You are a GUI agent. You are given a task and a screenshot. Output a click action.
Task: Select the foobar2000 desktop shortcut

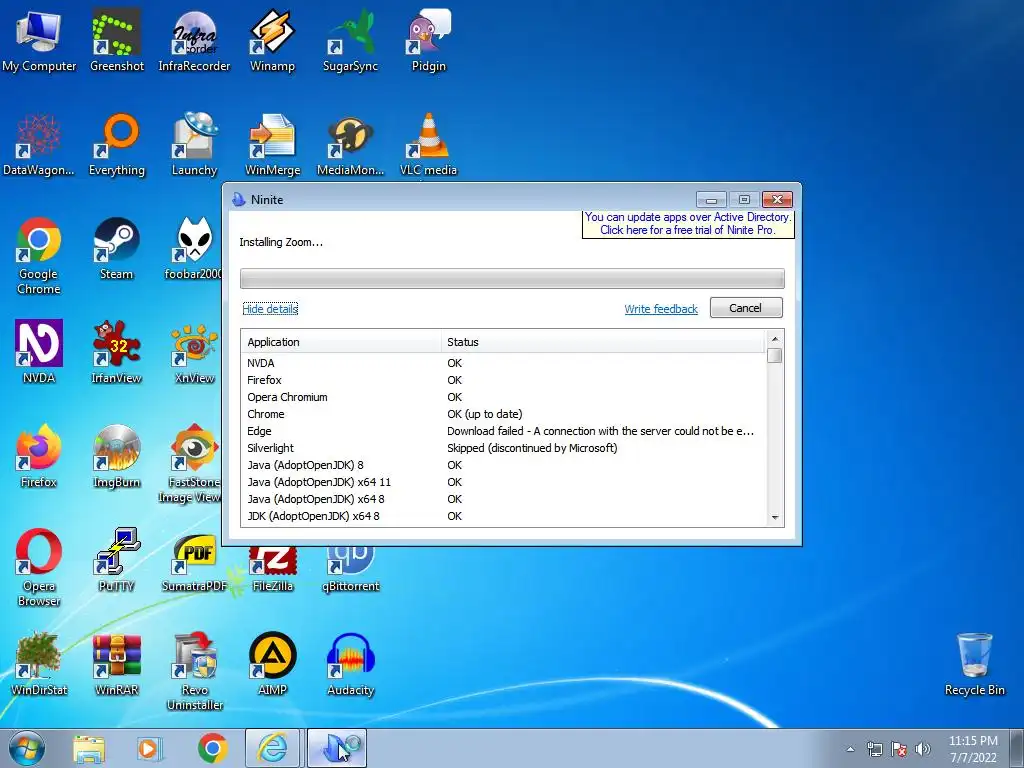[x=193, y=249]
